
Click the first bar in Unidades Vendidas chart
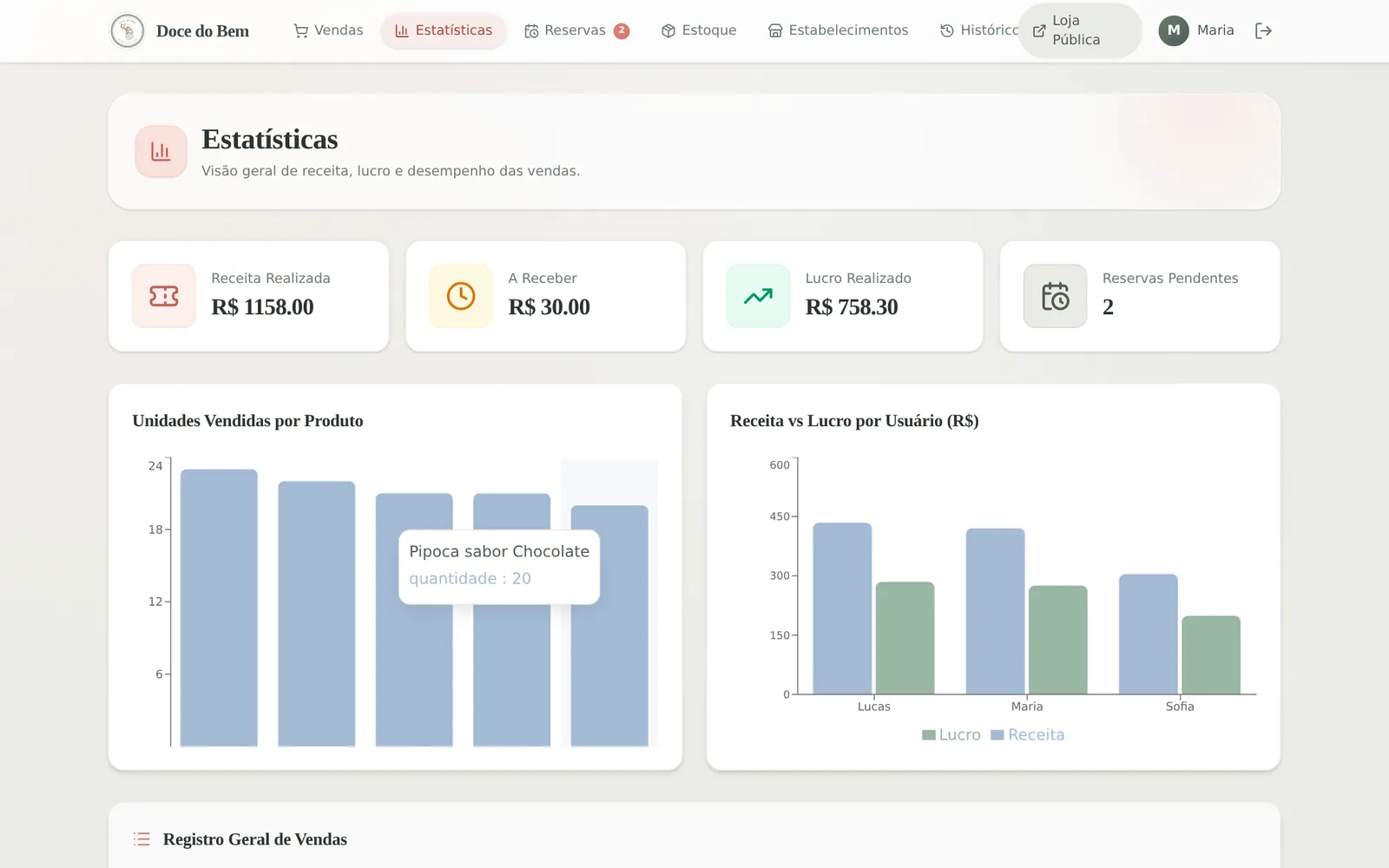pyautogui.click(x=219, y=608)
